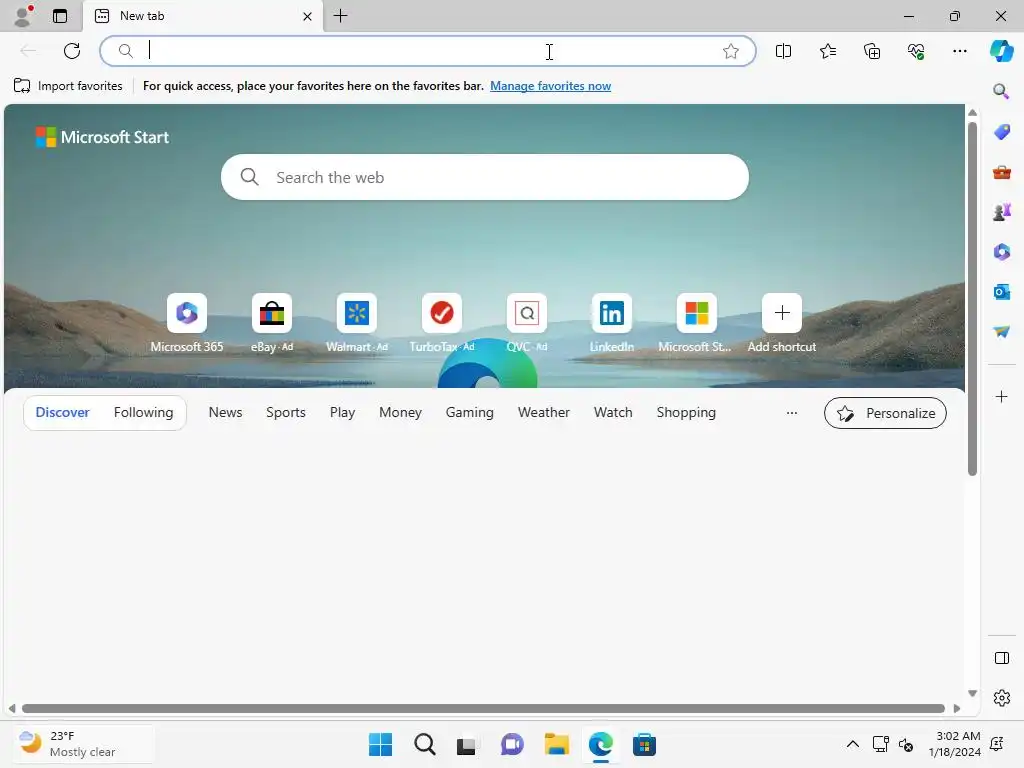Open Split screen view icon
Viewport: 1024px width, 768px height.
[783, 51]
